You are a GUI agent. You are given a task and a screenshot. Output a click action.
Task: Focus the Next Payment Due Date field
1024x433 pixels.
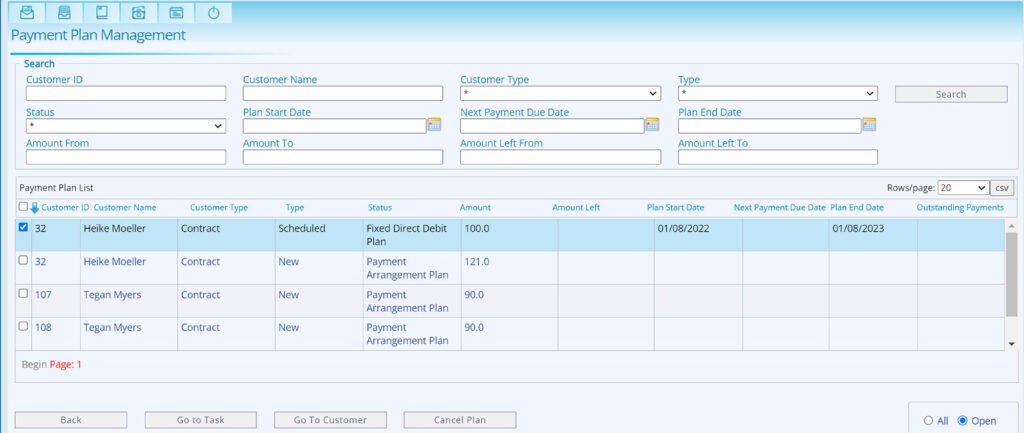point(552,126)
